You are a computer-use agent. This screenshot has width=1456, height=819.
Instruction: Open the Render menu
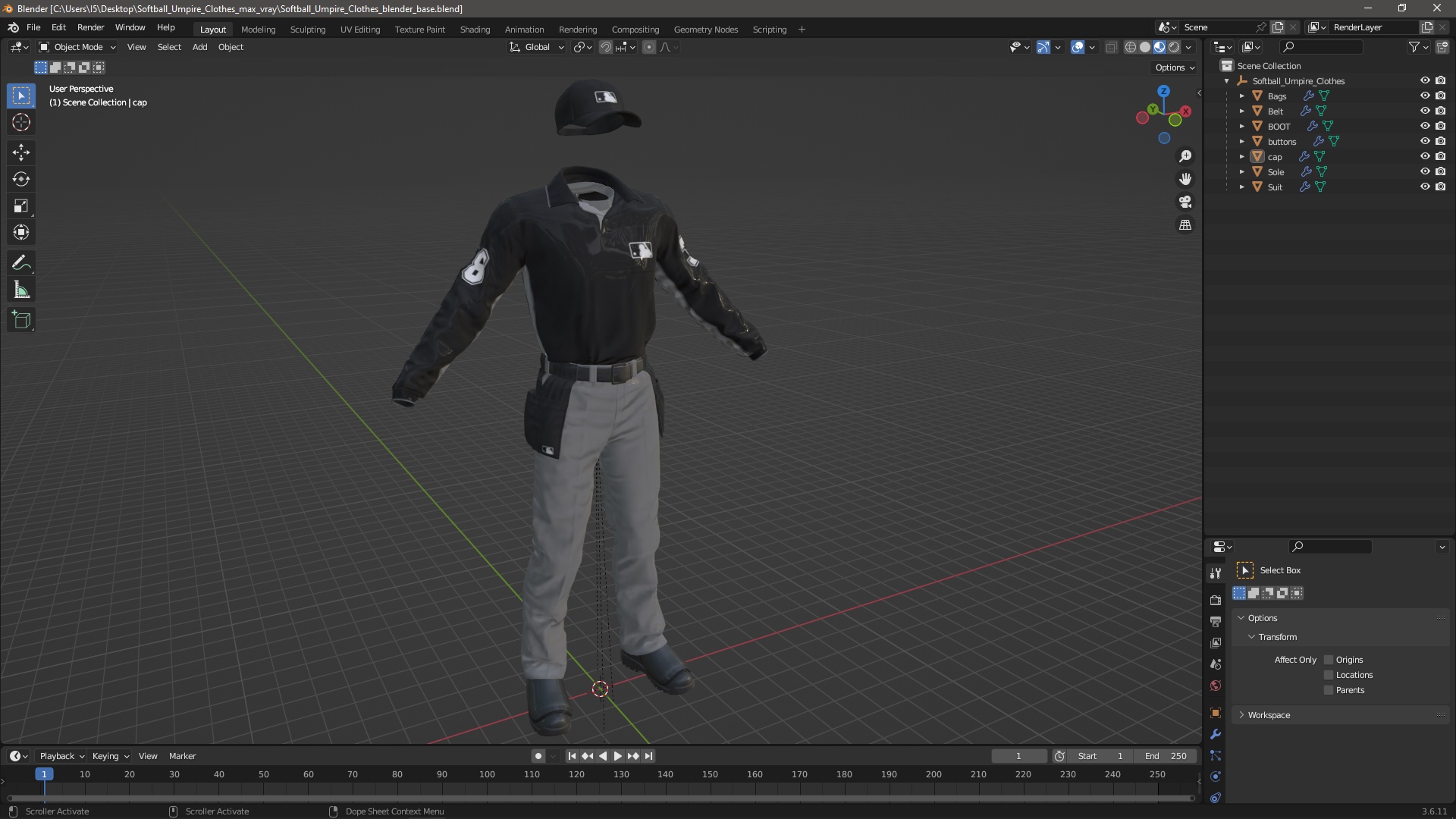coord(90,27)
